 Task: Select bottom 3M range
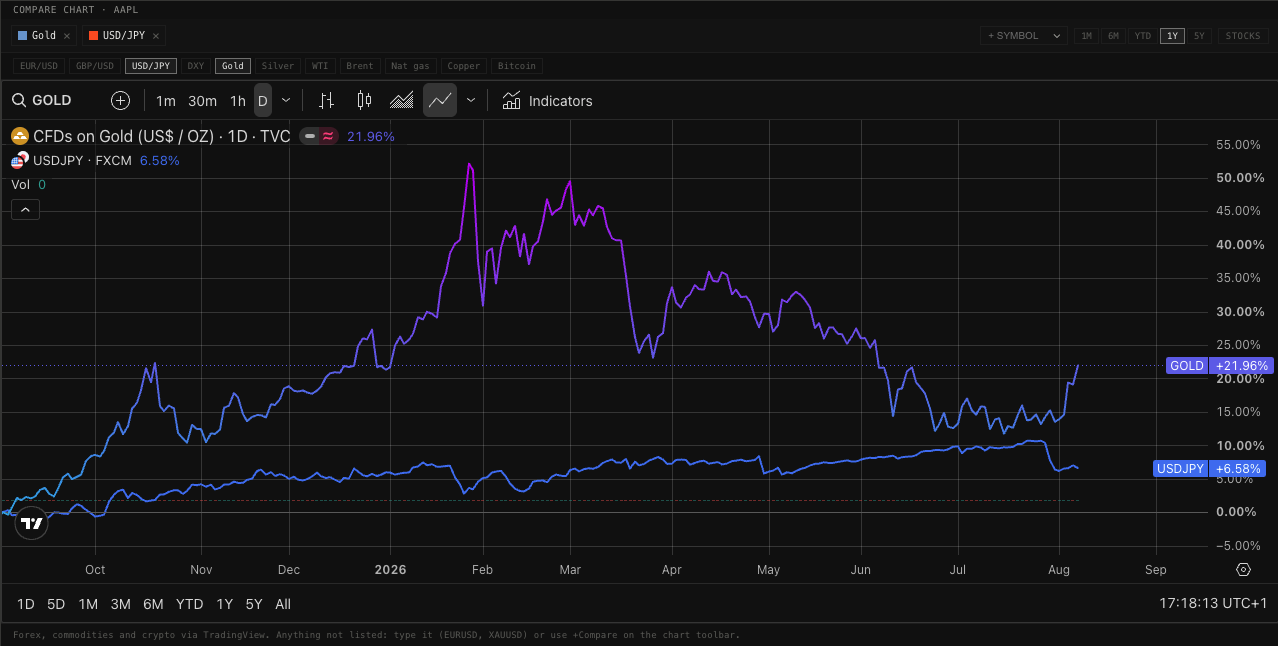click(121, 604)
